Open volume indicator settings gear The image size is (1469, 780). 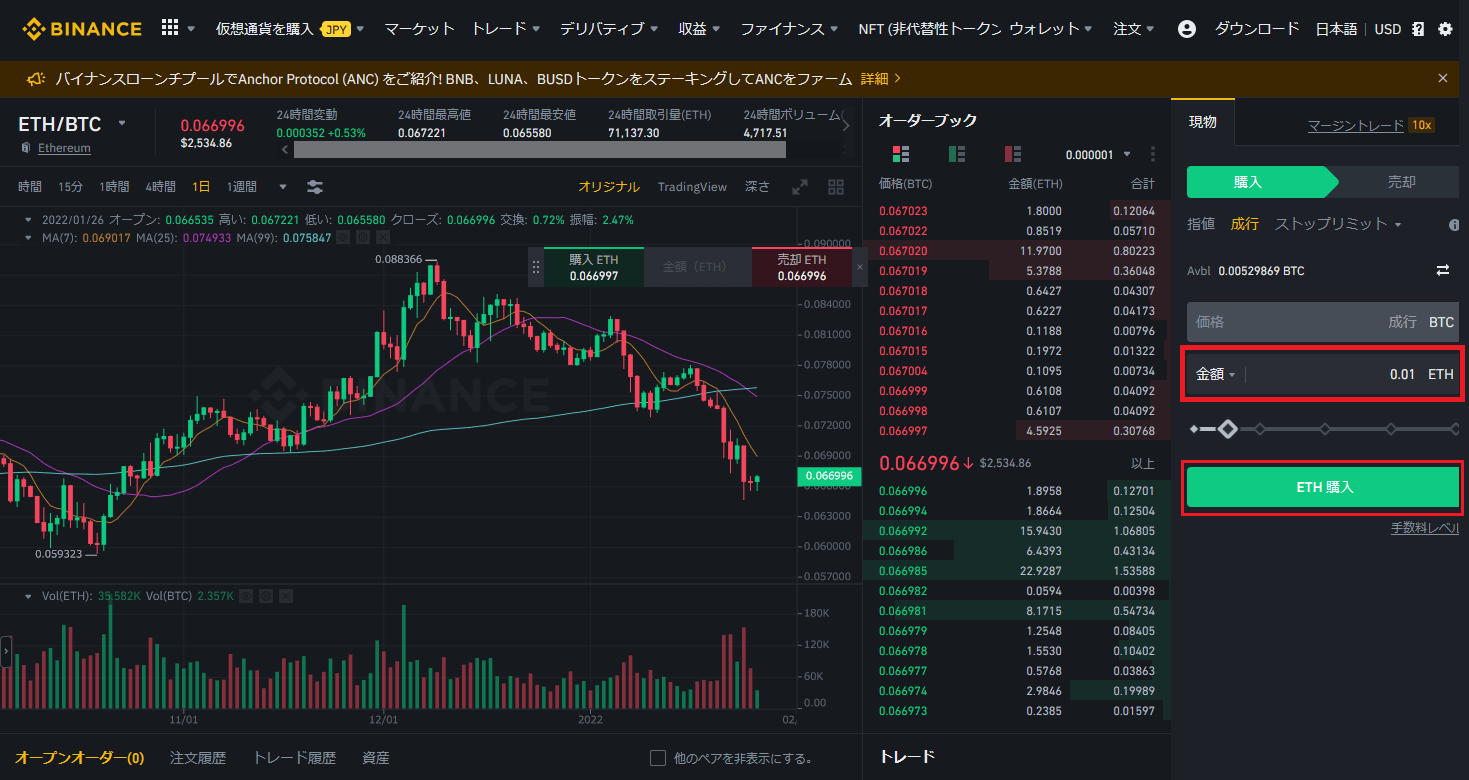(x=266, y=596)
